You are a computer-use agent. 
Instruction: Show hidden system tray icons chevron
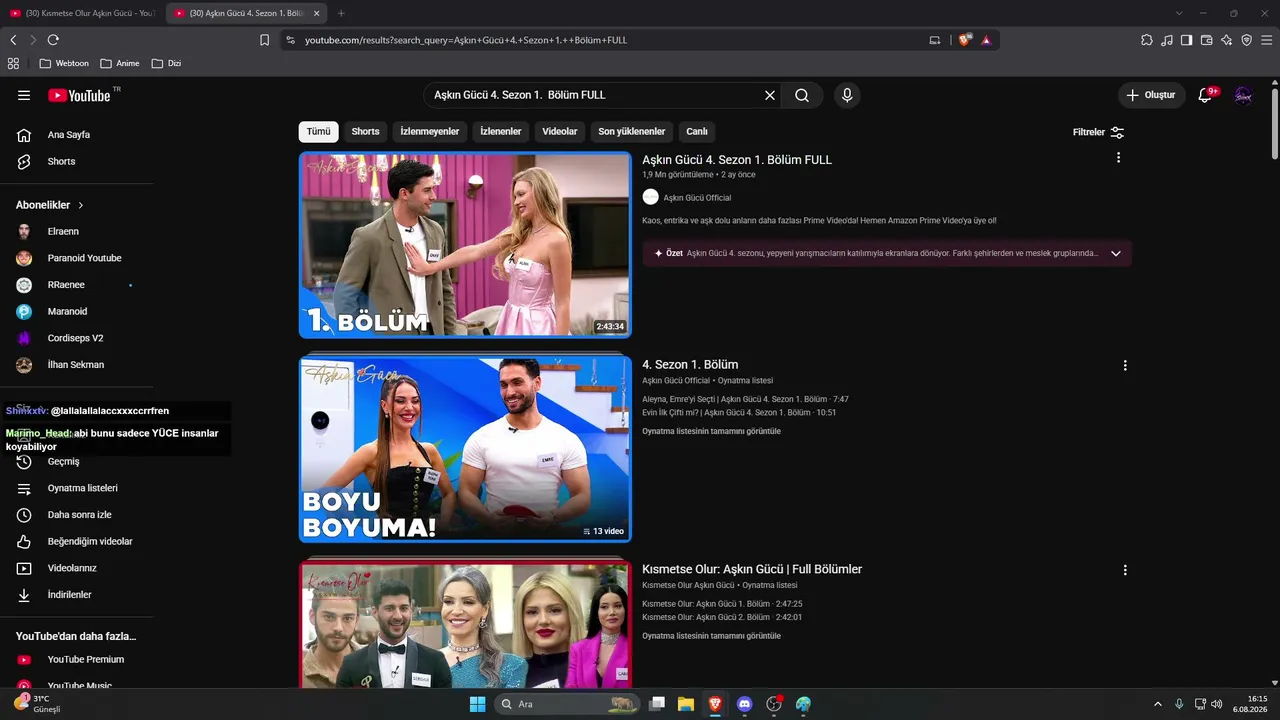click(x=1158, y=704)
